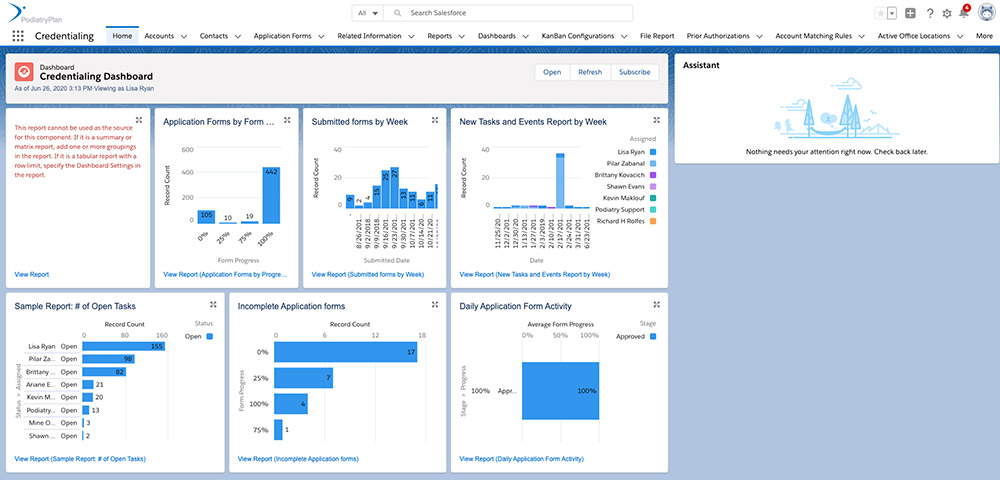Viewport: 1000px width, 480px height.
Task: Click the Lisa Ryan 155 open tasks bar
Action: (124, 346)
